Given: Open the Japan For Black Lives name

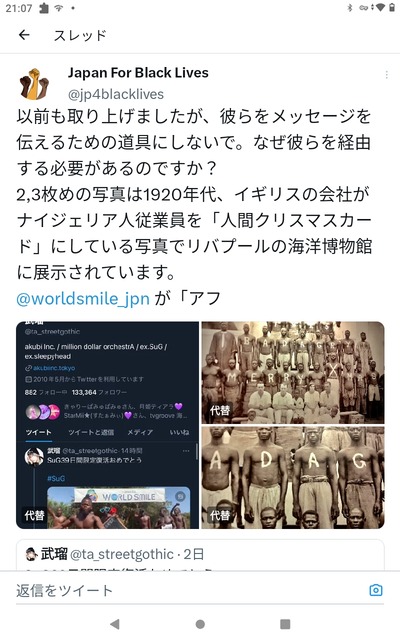Looking at the screenshot, I should (138, 73).
